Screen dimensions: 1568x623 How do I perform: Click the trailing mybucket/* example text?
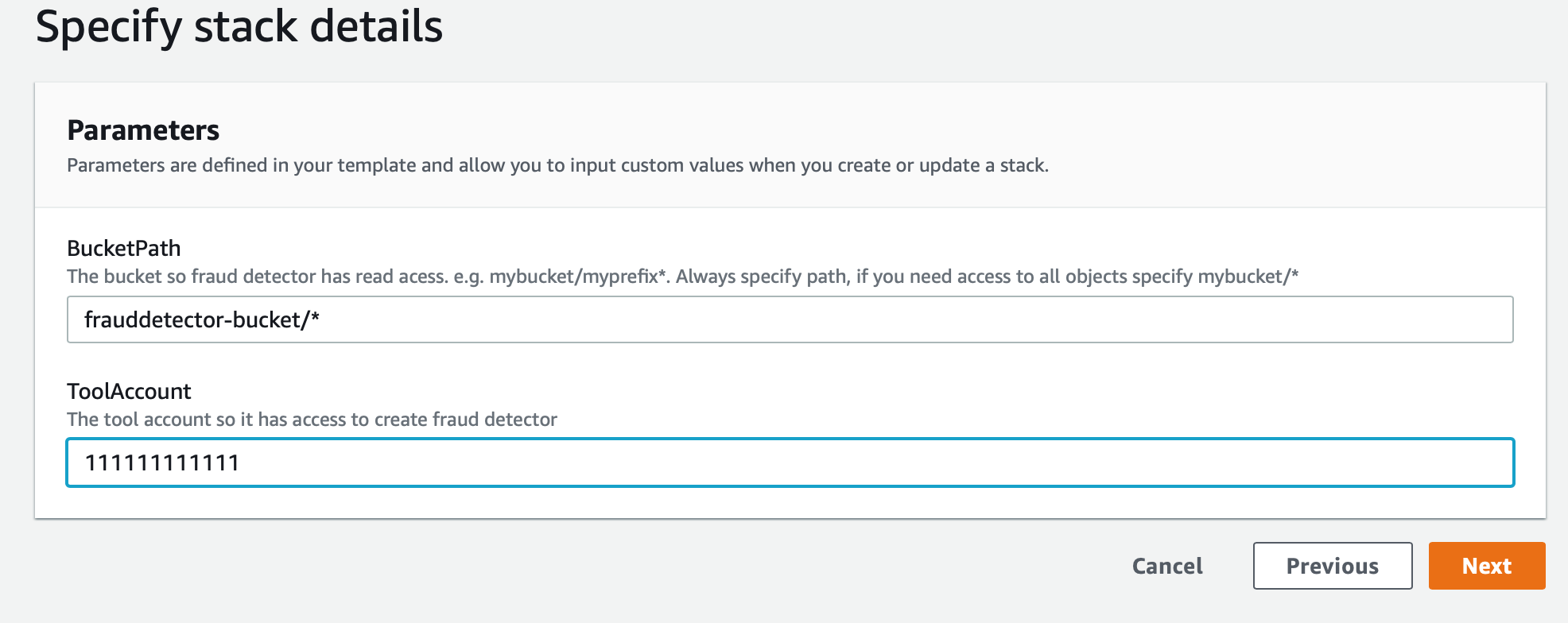(x=1248, y=277)
